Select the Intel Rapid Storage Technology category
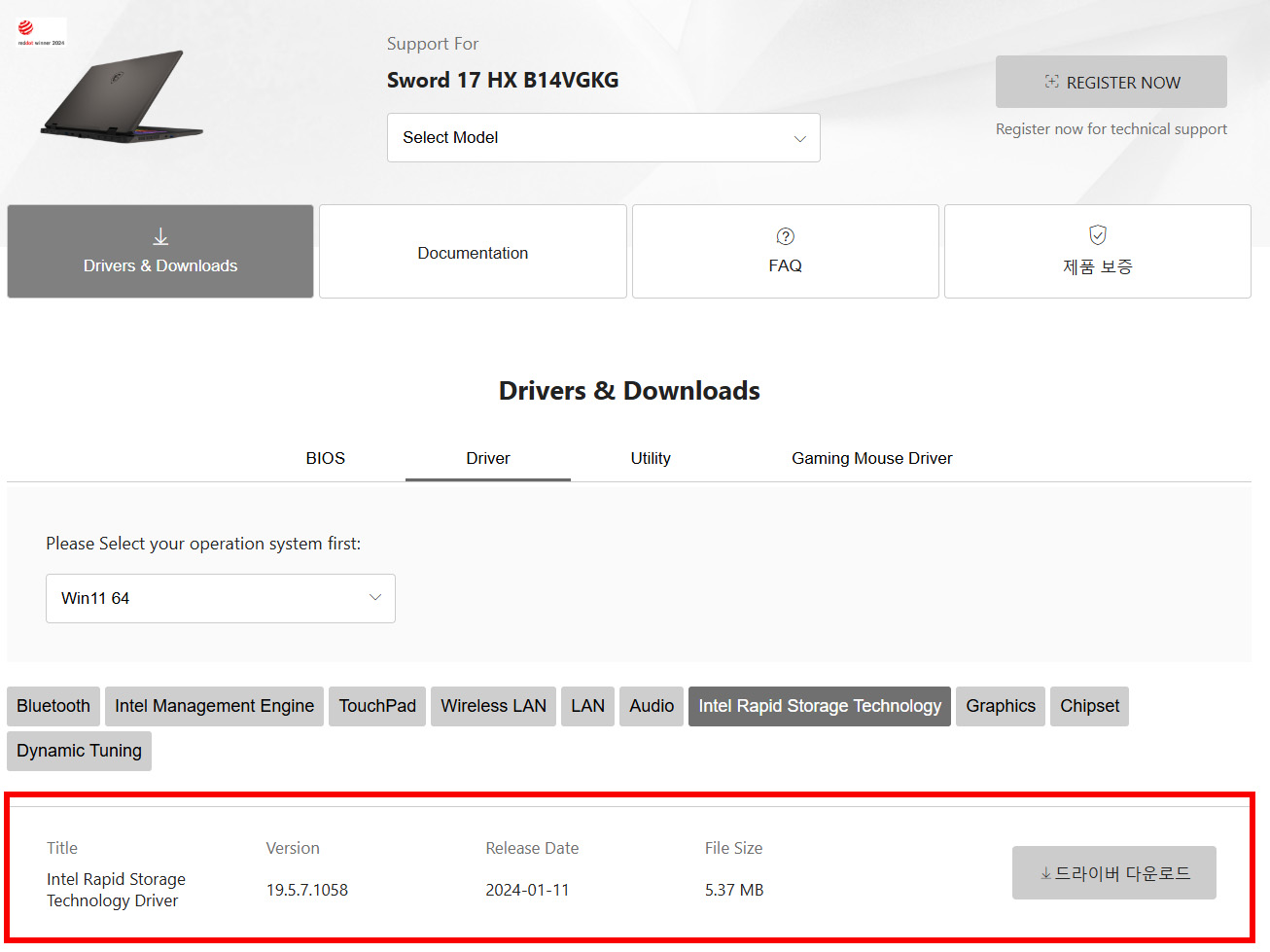Viewport: 1270px width, 952px height. [x=820, y=706]
